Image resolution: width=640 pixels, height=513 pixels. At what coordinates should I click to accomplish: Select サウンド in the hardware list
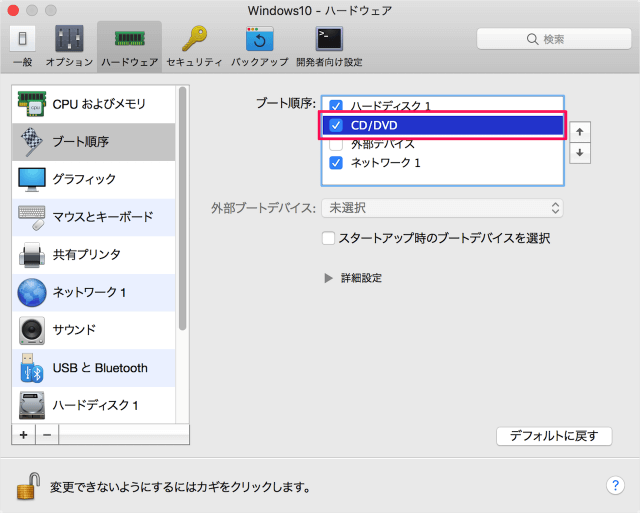(x=94, y=330)
